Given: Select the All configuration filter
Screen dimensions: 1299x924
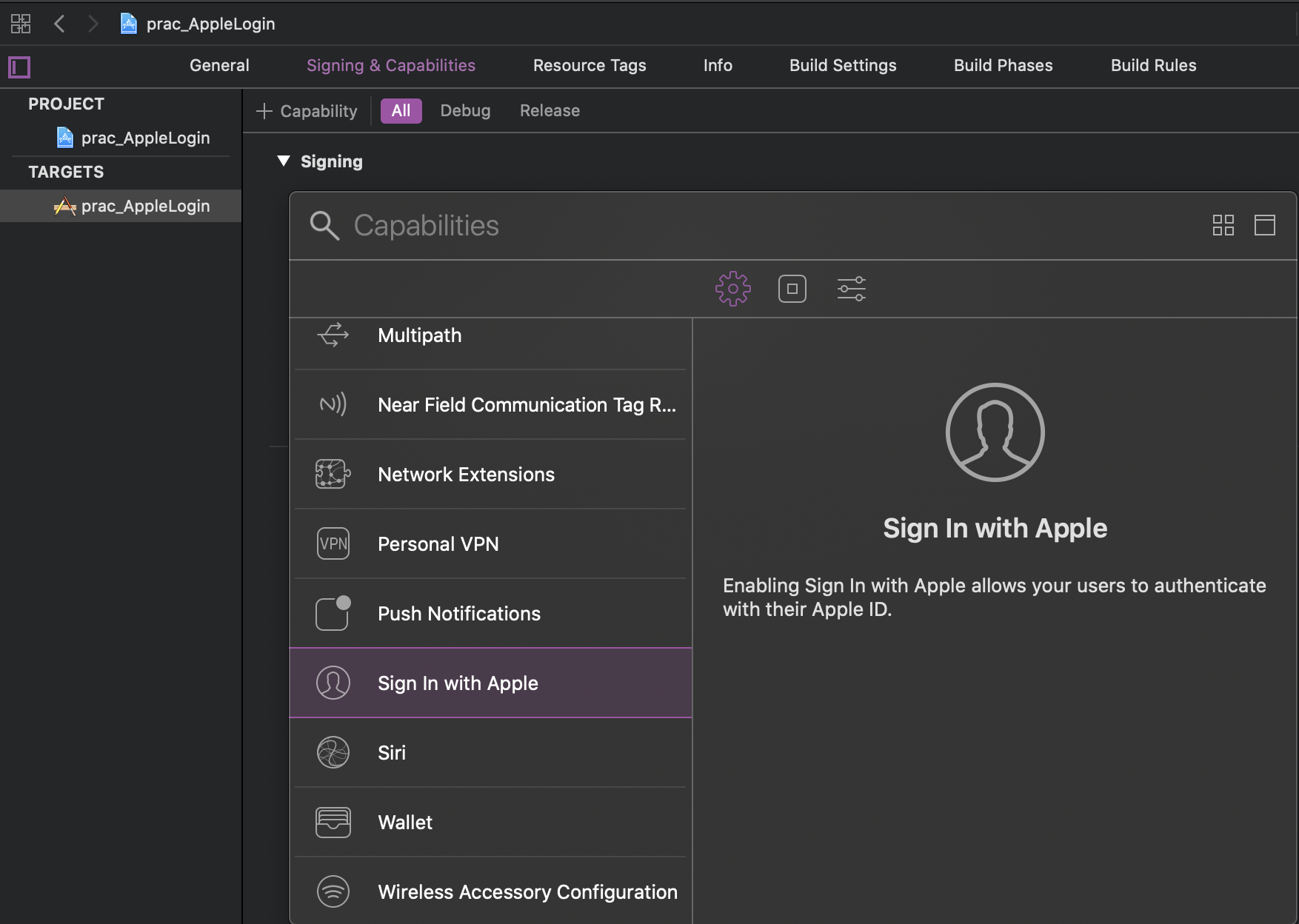Looking at the screenshot, I should [x=401, y=111].
